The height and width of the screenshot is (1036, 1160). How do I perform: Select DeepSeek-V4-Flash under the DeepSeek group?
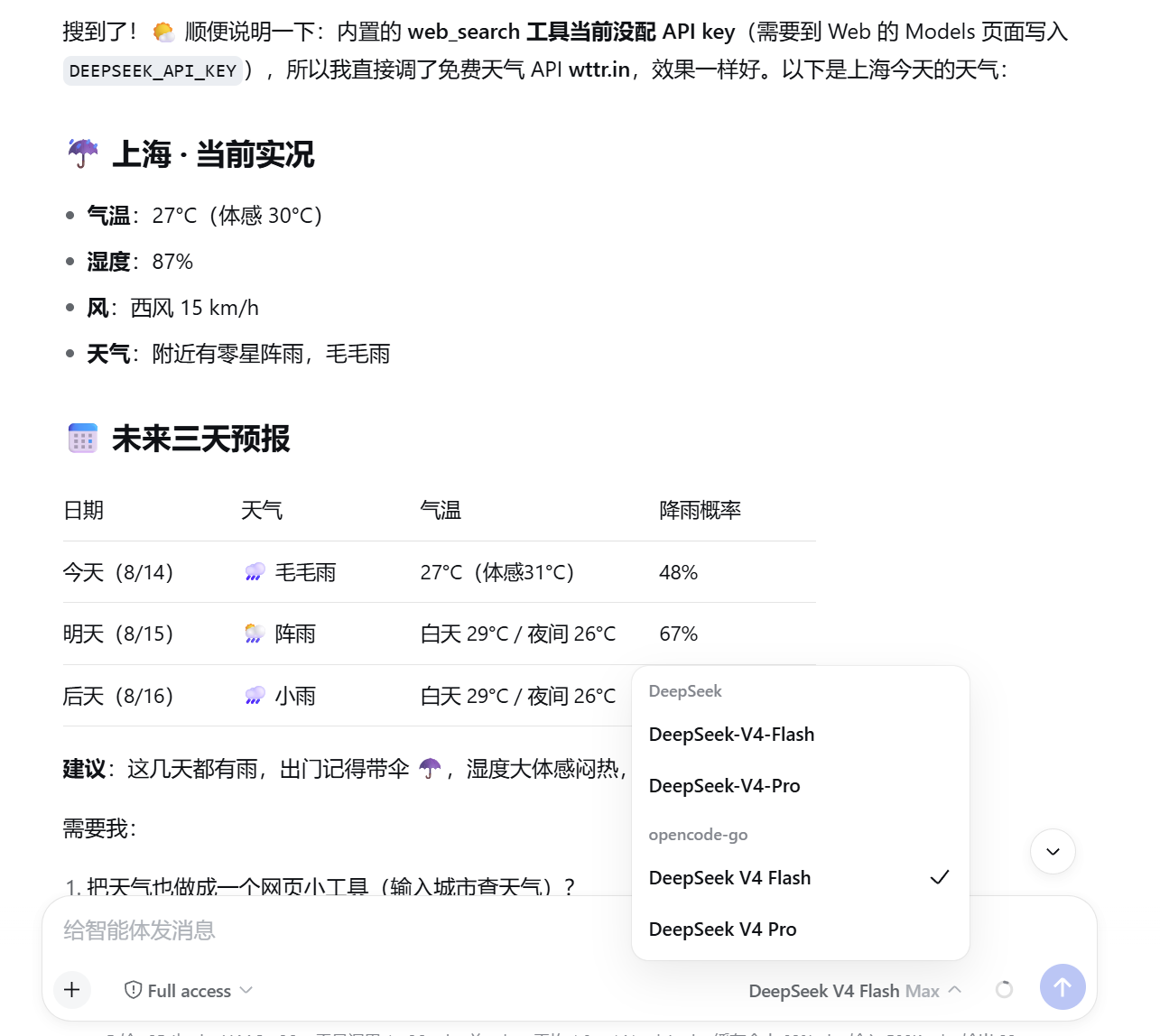800,735
